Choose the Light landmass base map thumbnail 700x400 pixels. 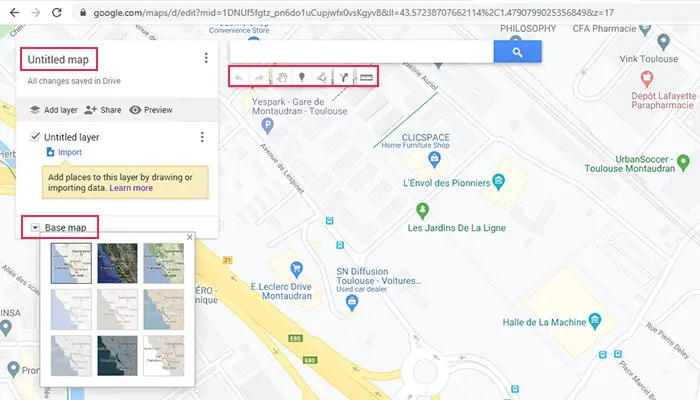[x=71, y=356]
